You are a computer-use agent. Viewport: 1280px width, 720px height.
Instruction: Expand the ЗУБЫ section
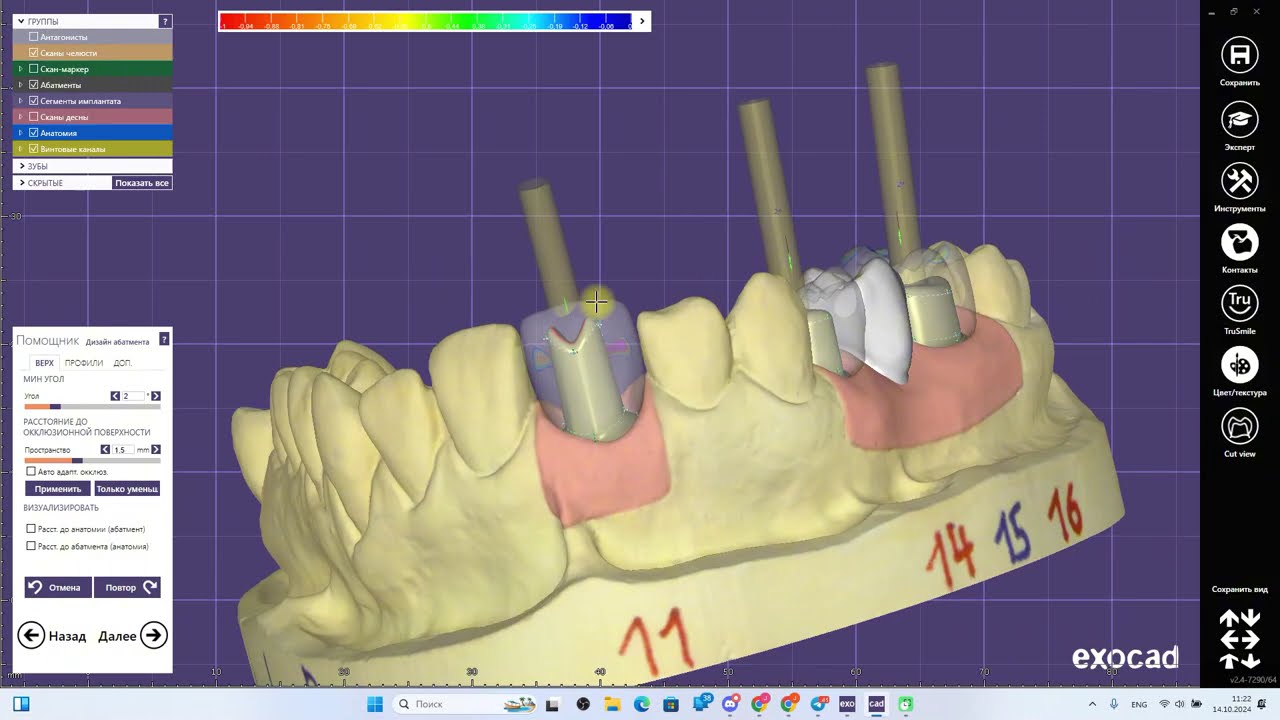21,166
